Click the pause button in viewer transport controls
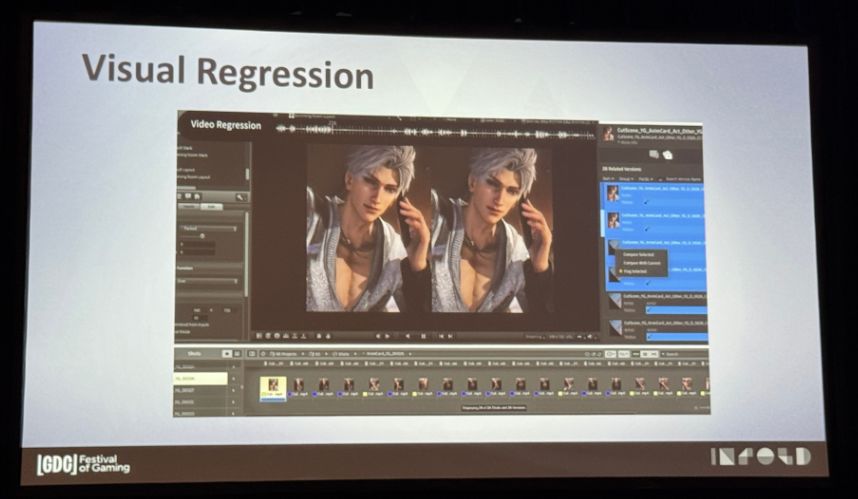The width and height of the screenshot is (858, 499). coord(423,336)
